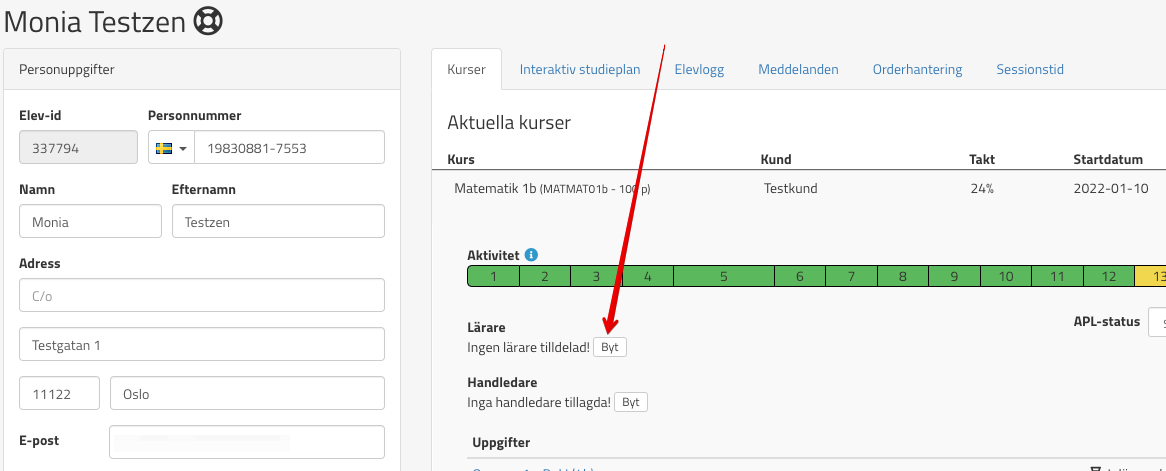This screenshot has width=1166, height=471.
Task: Click the city field containing Oslo
Action: pos(247,394)
